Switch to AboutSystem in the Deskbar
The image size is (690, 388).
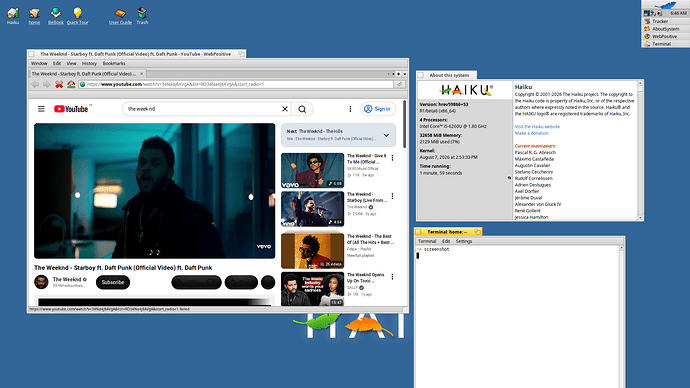(665, 29)
